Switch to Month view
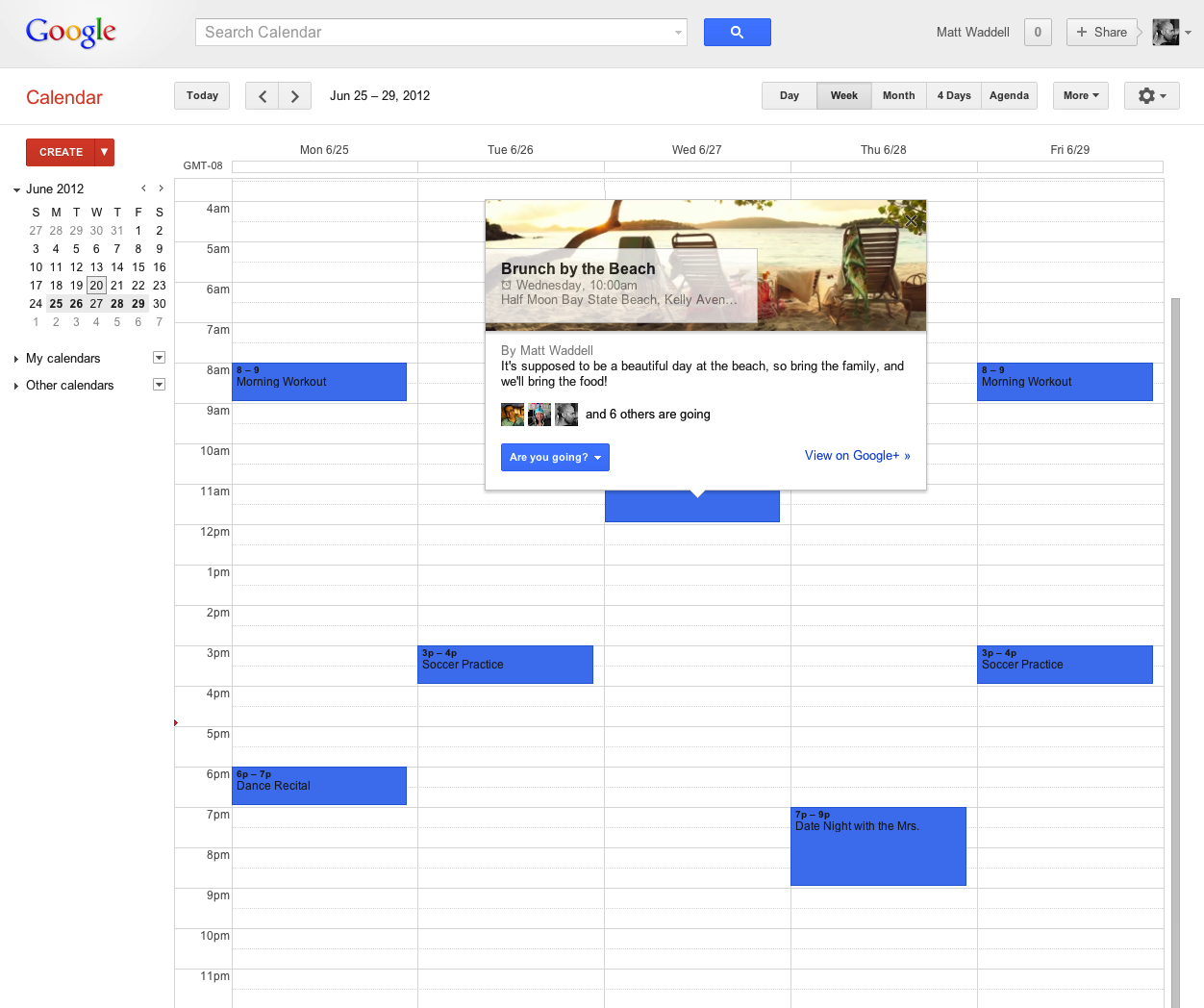Image resolution: width=1204 pixels, height=1008 pixels. [x=898, y=95]
